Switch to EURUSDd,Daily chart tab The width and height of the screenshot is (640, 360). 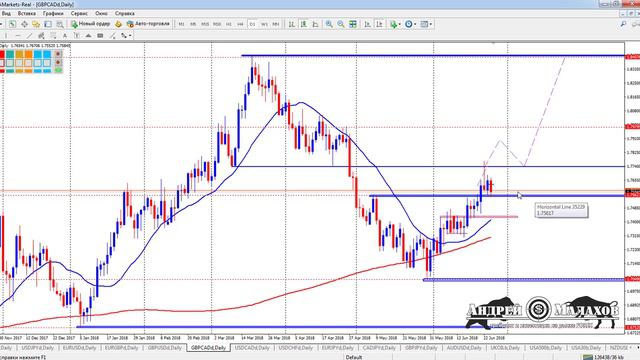click(80, 348)
